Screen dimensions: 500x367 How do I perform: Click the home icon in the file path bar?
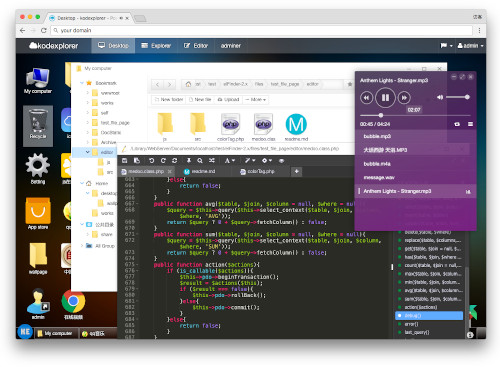coord(188,84)
